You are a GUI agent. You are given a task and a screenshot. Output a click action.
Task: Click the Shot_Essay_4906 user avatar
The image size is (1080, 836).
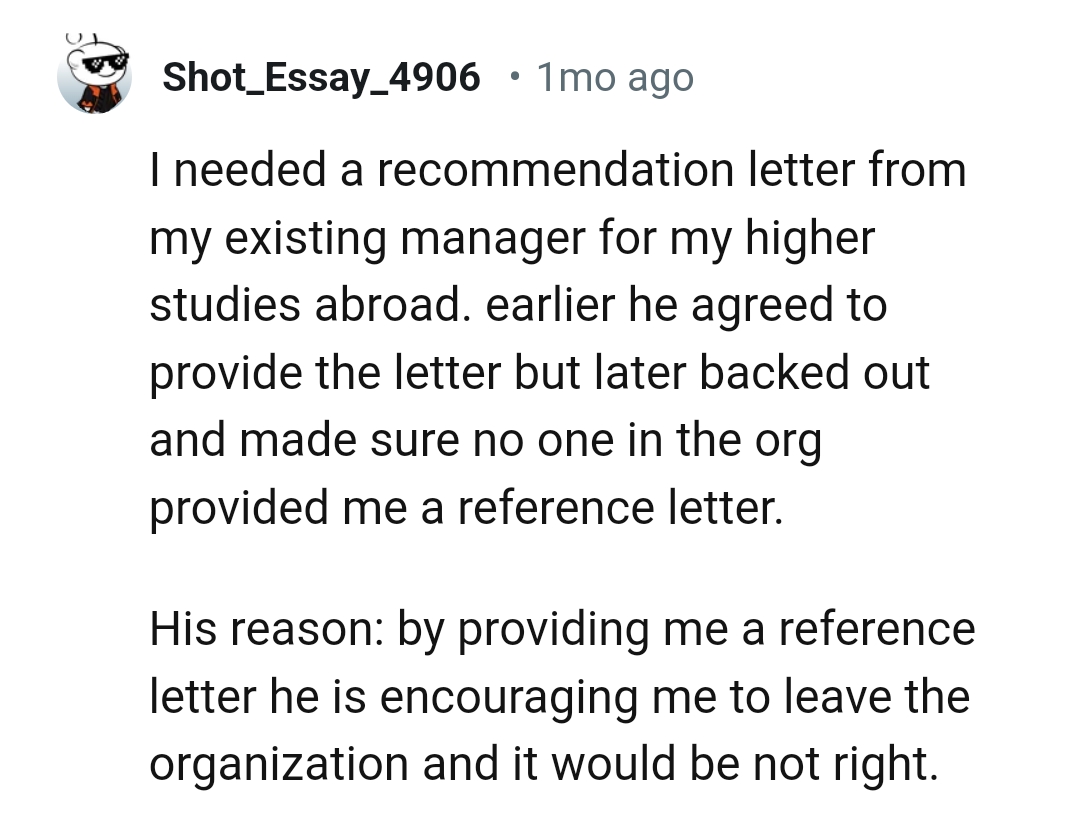pyautogui.click(x=95, y=78)
